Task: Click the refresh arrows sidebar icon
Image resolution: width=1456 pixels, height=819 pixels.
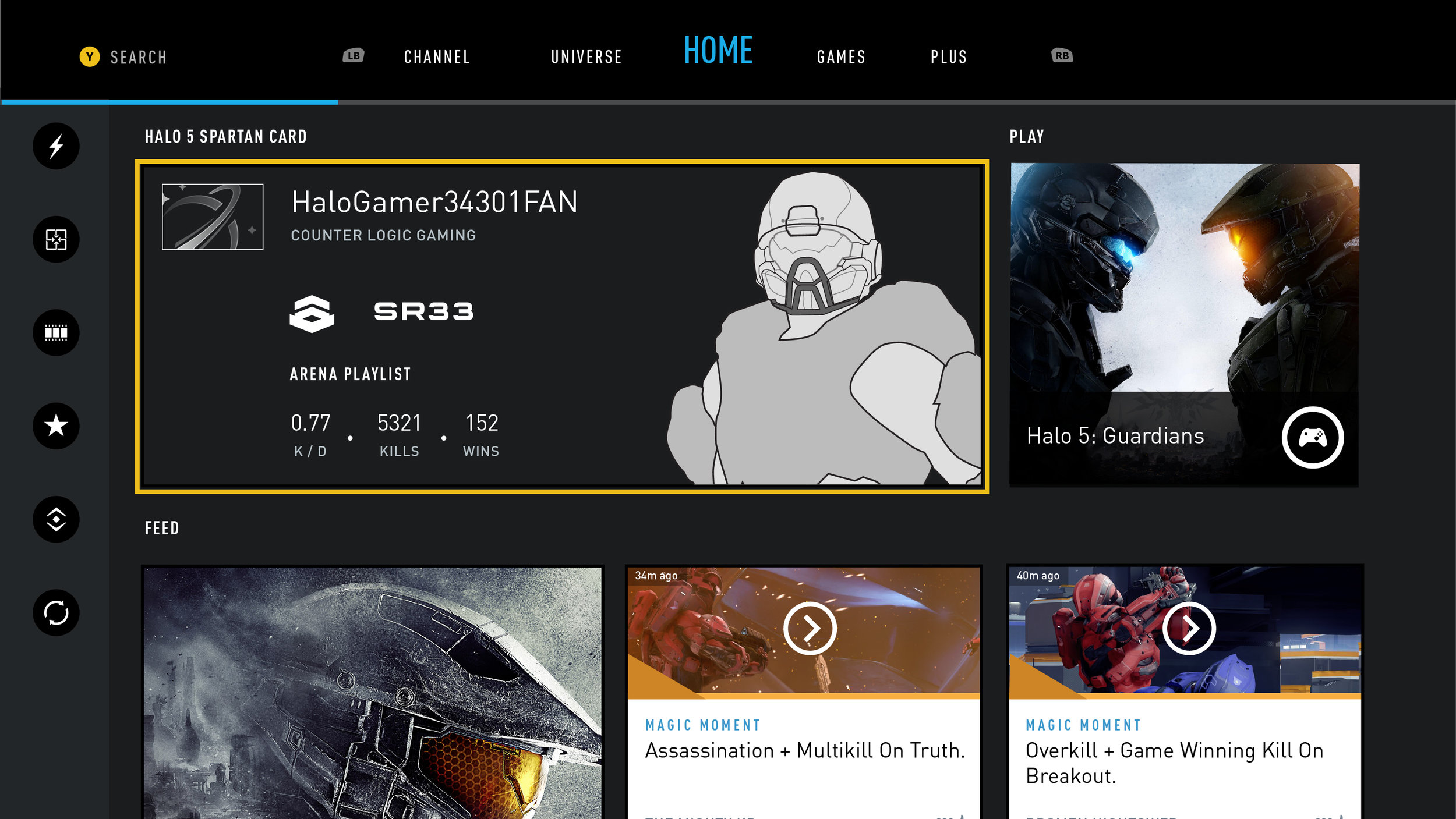Action: [56, 612]
